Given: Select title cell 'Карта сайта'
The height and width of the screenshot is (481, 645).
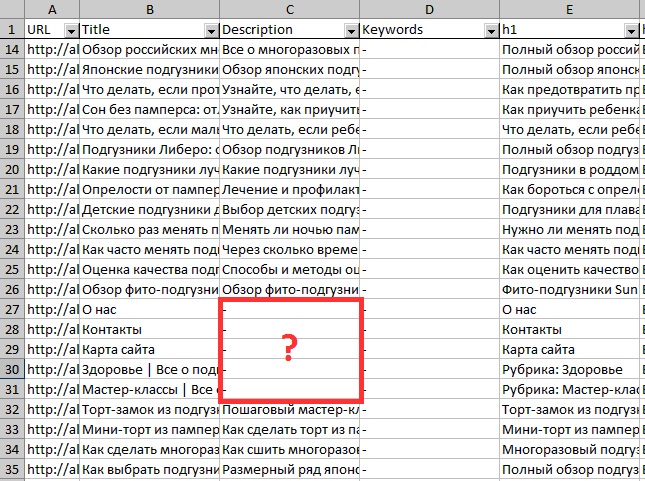Looking at the screenshot, I should (150, 350).
